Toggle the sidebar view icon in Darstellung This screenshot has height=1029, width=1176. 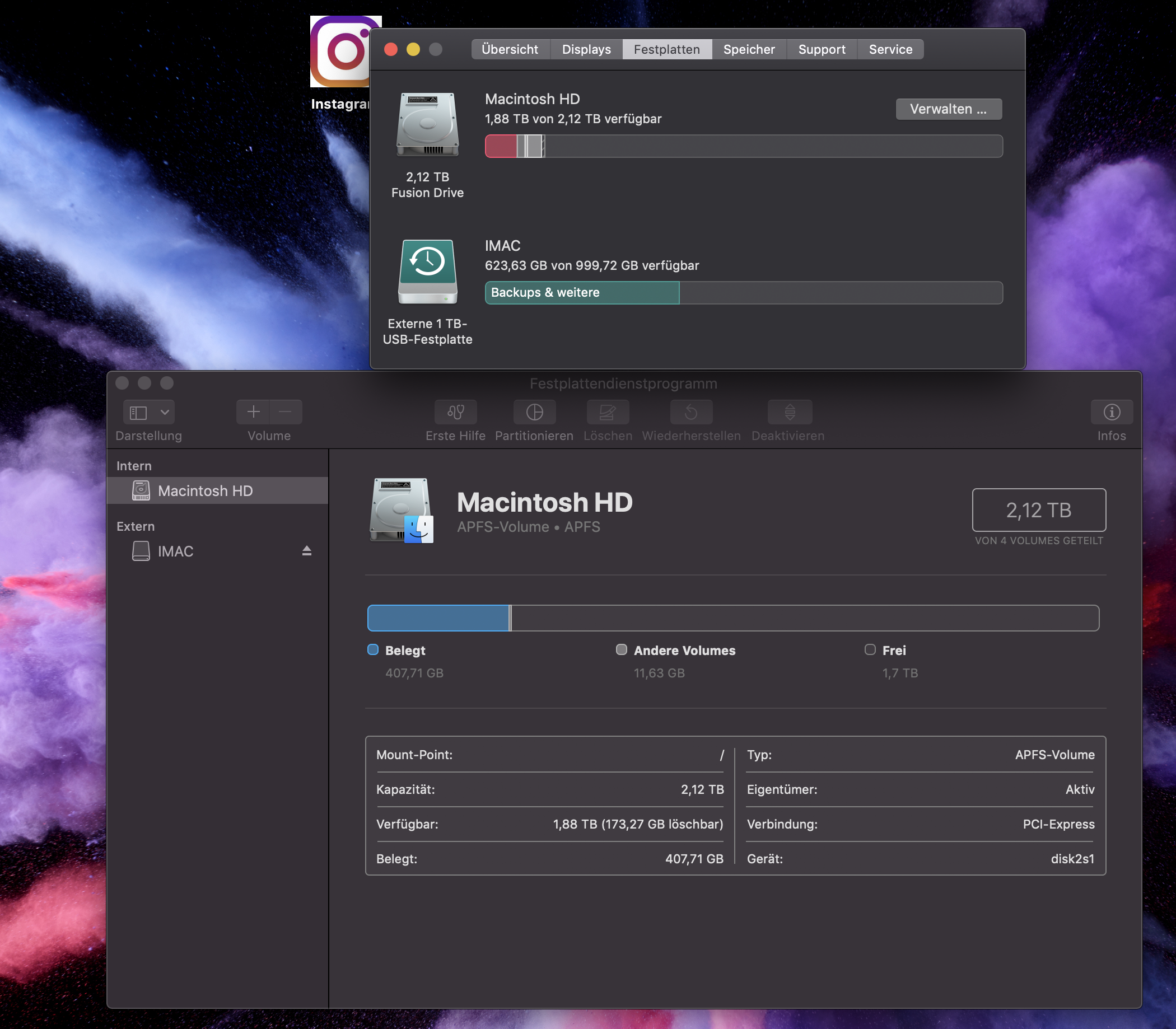(x=138, y=412)
